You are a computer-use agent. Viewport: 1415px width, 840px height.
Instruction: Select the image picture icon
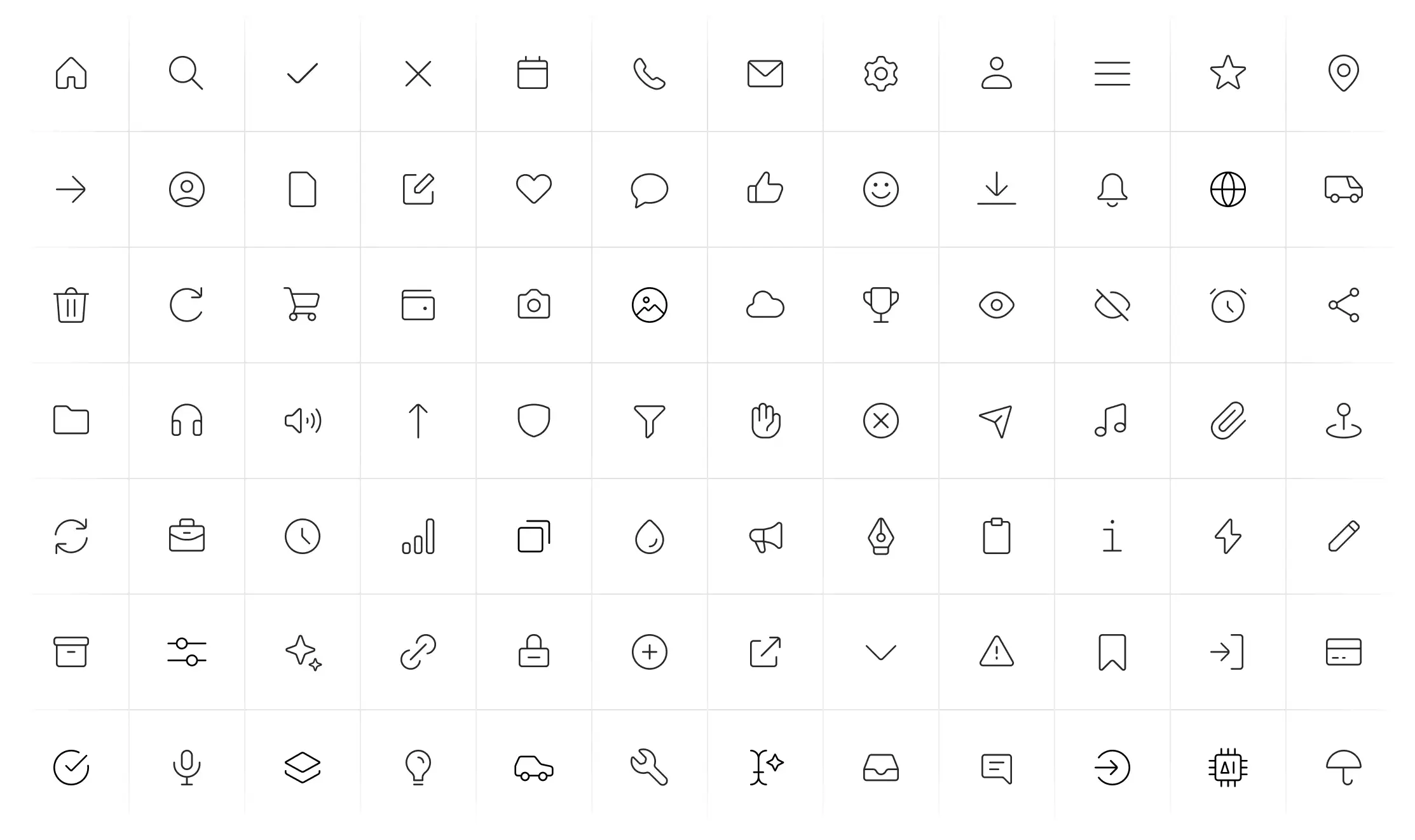click(649, 305)
